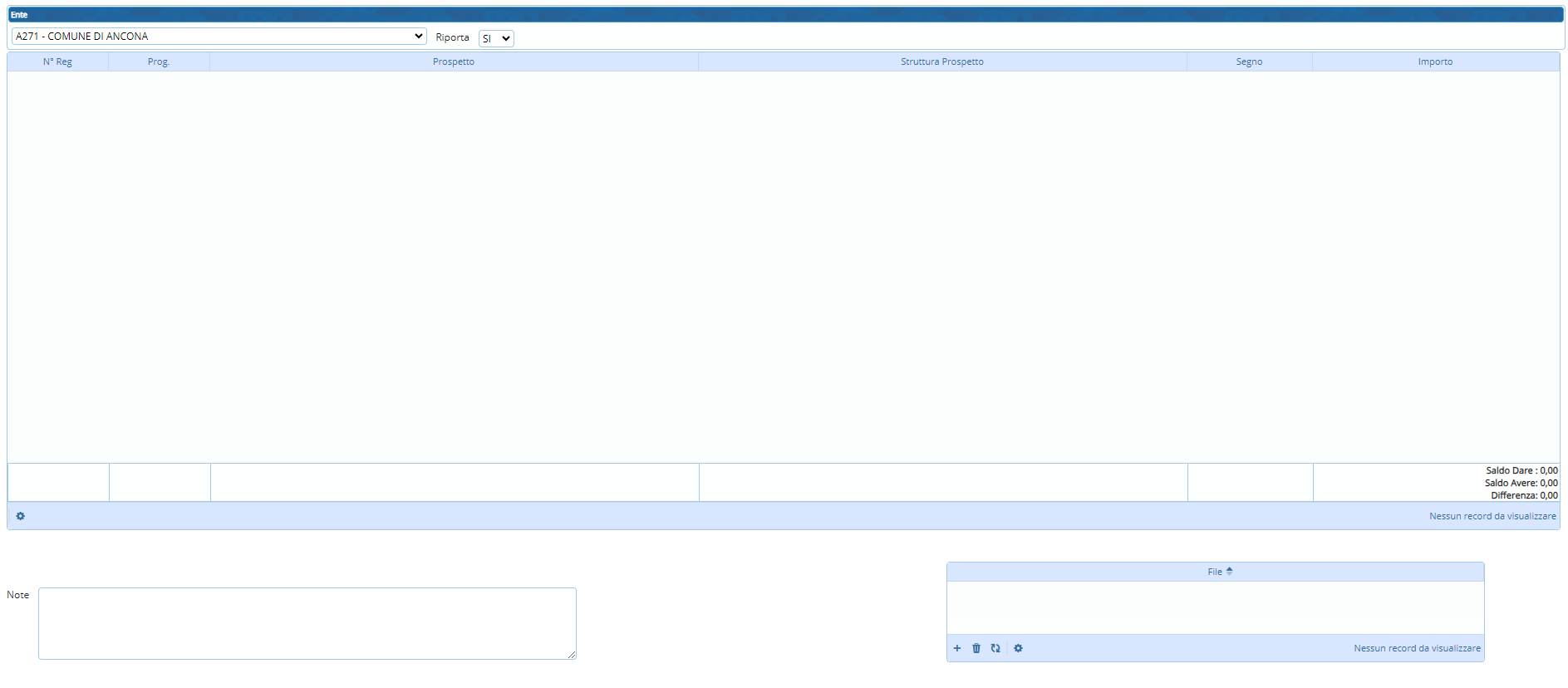Click the trash icon in File panel
This screenshot has width=1568, height=688.
tap(976, 648)
